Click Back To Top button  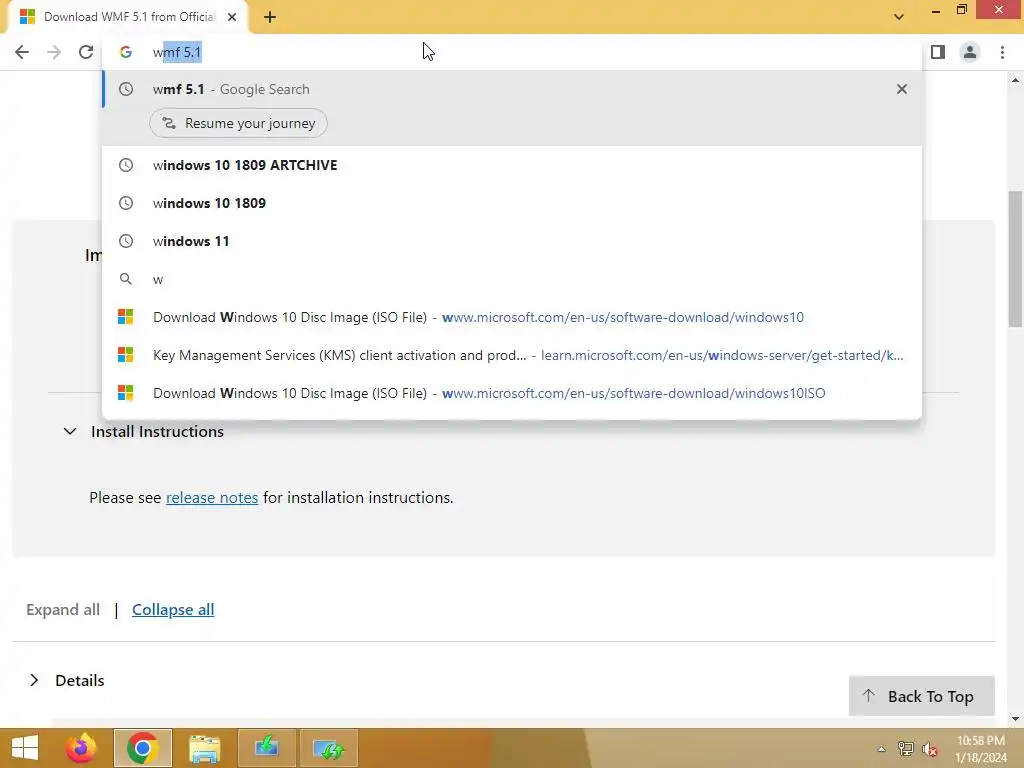(x=921, y=696)
